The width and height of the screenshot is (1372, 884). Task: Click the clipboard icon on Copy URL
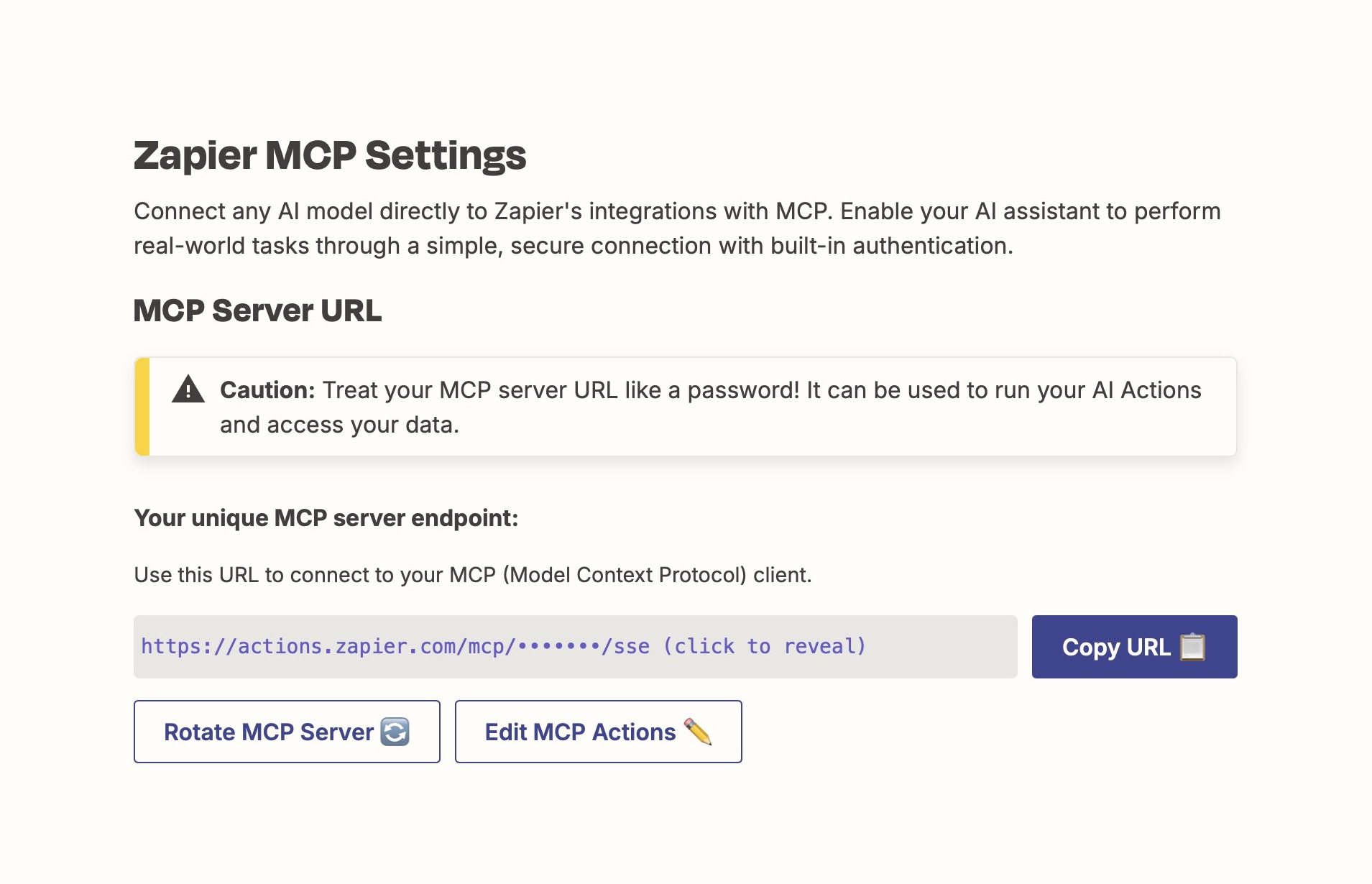click(x=1192, y=647)
